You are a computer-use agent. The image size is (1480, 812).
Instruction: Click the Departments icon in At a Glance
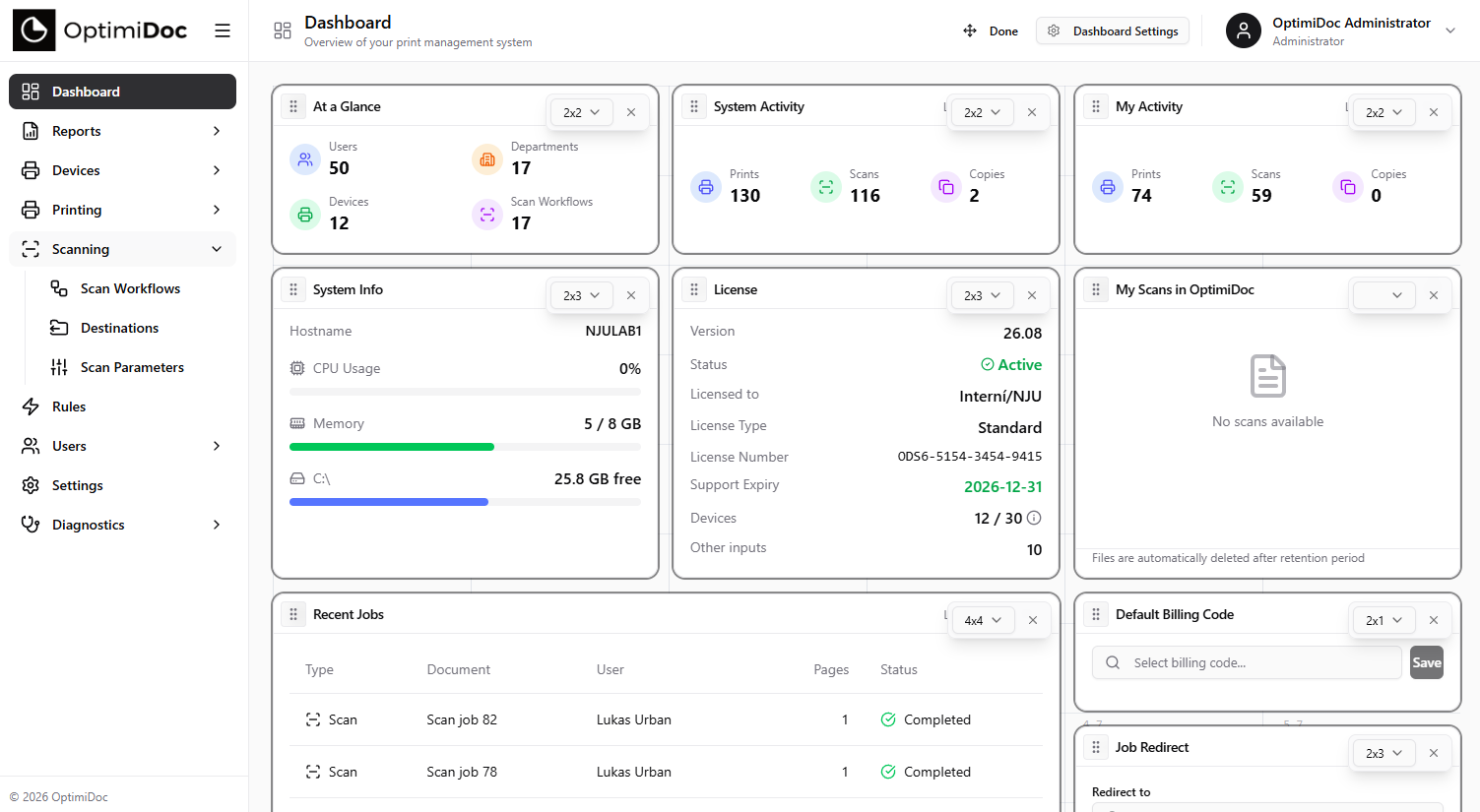click(x=487, y=159)
